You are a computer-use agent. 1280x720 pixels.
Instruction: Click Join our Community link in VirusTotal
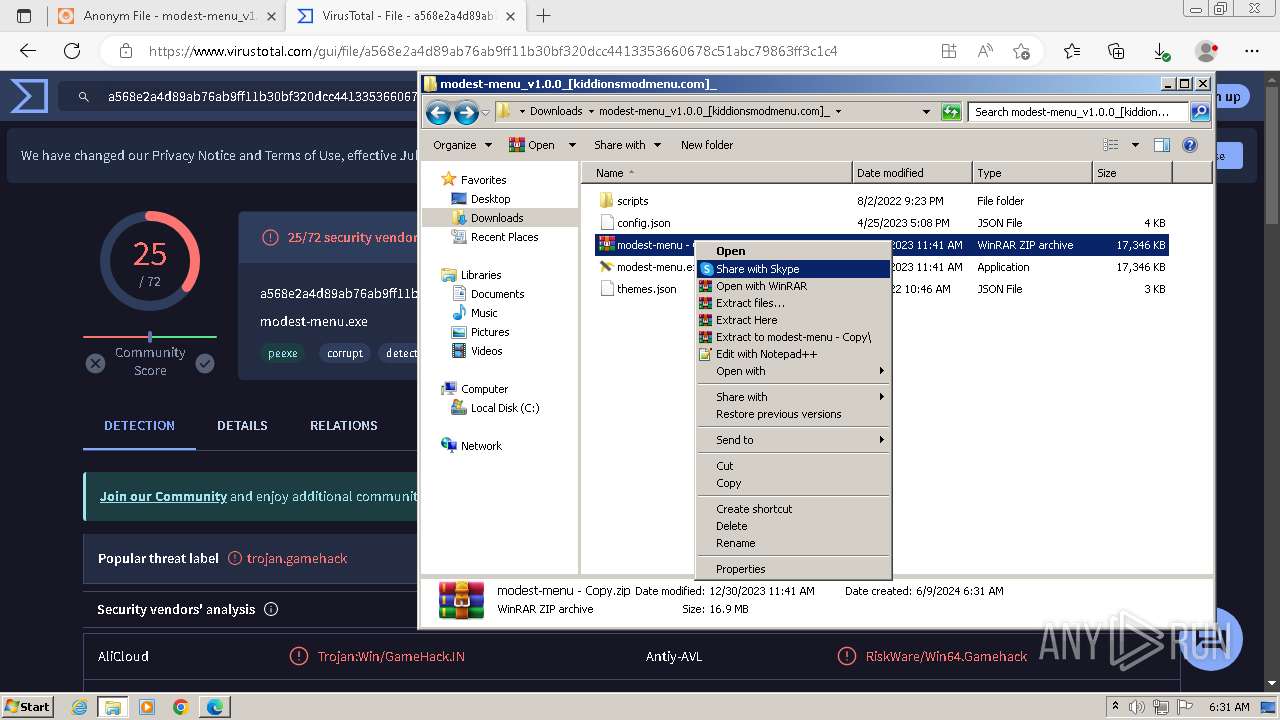pos(163,496)
